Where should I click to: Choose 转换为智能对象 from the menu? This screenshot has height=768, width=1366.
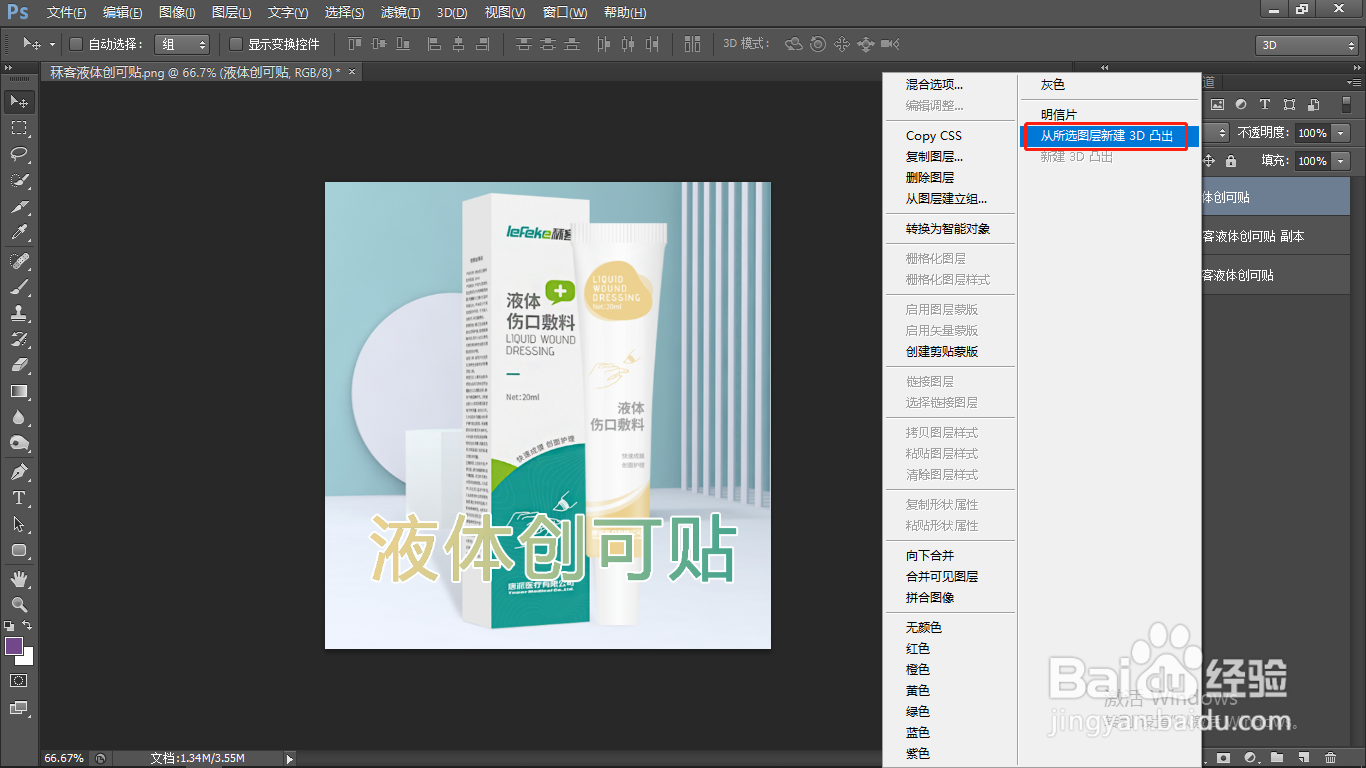(x=948, y=228)
